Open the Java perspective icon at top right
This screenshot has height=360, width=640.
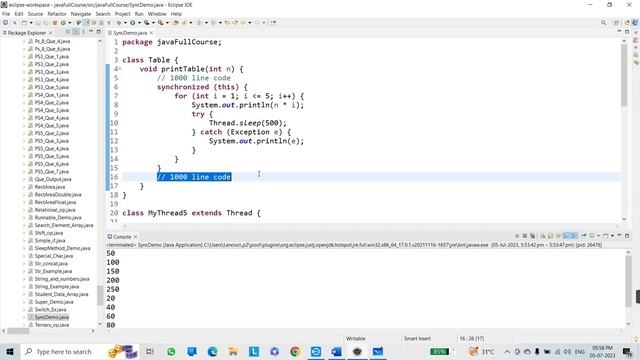(635, 23)
